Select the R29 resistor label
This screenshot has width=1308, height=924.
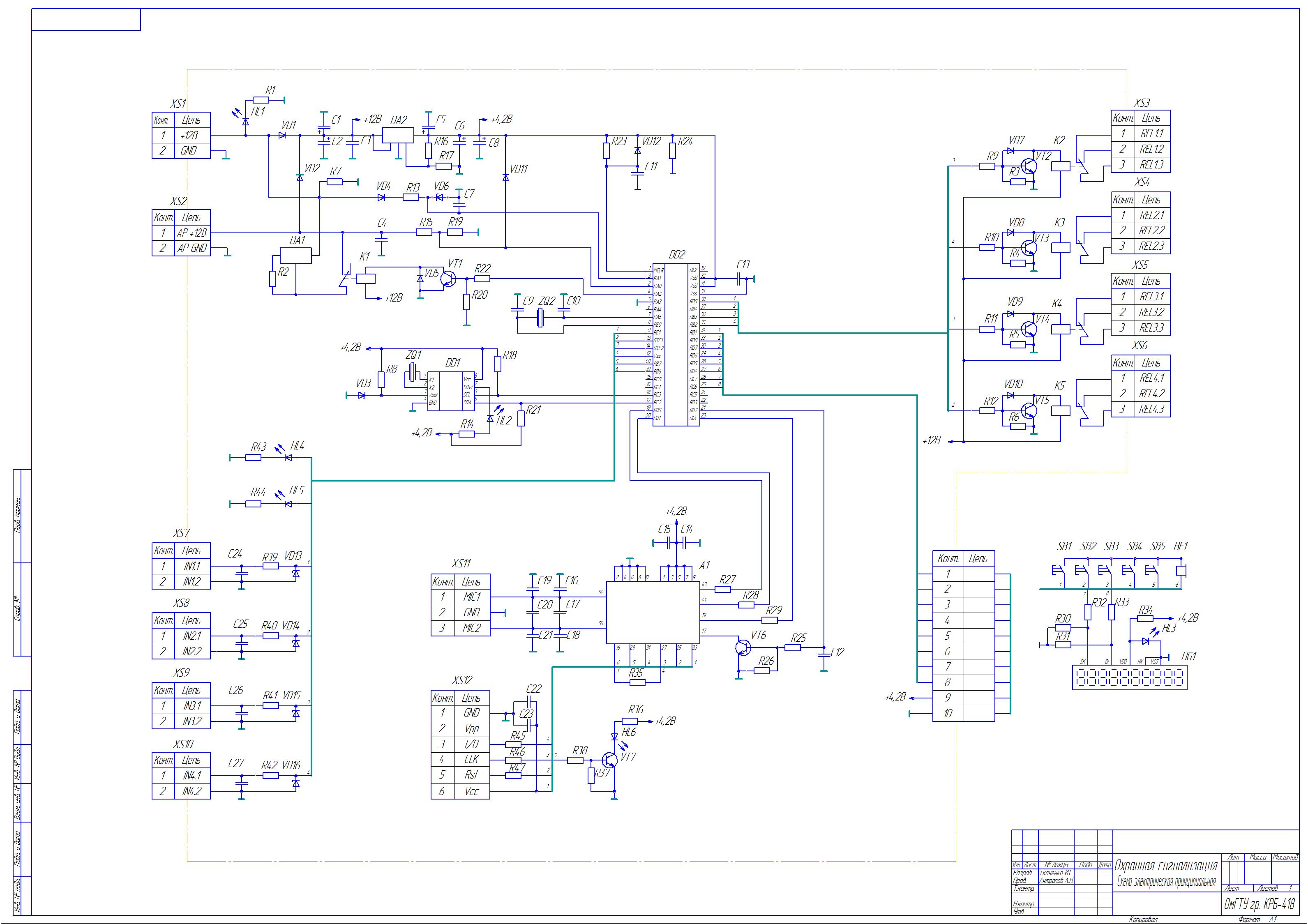point(774,610)
